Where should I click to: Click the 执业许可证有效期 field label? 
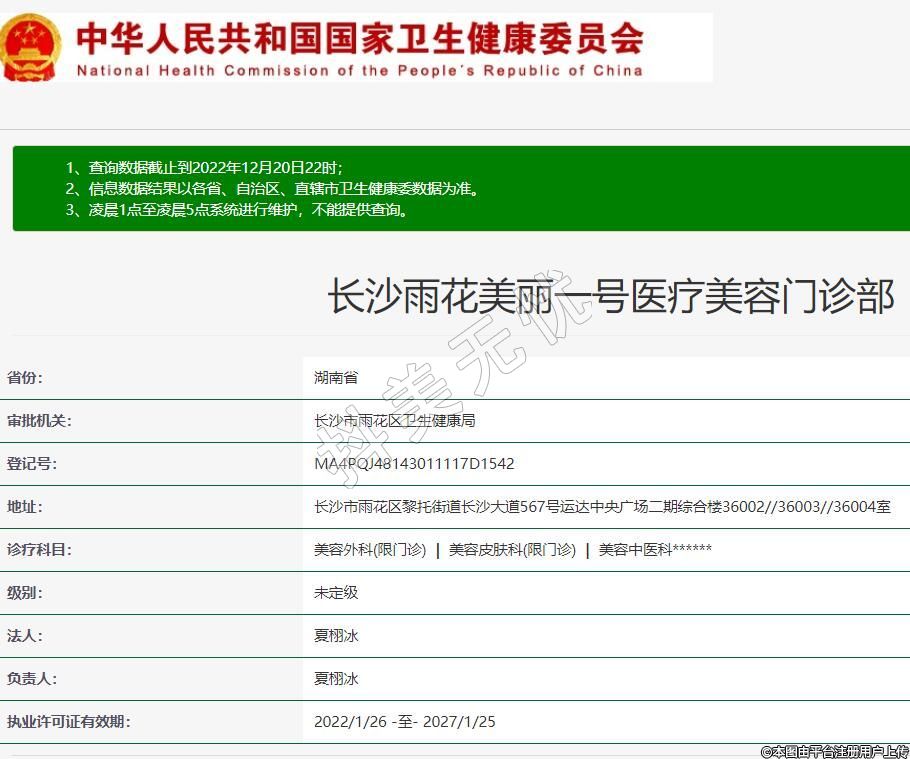[x=69, y=722]
